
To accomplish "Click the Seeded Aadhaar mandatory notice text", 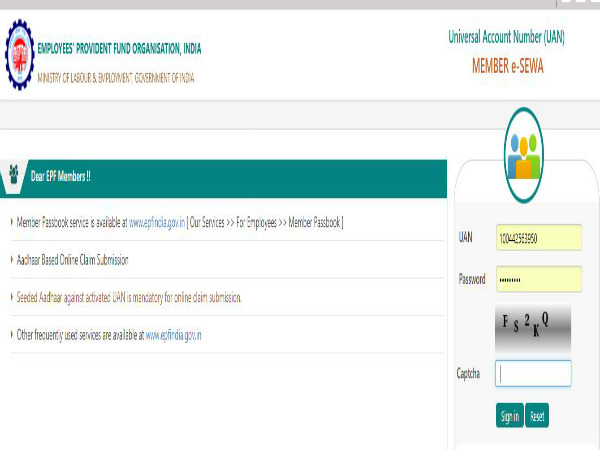I will point(129,297).
